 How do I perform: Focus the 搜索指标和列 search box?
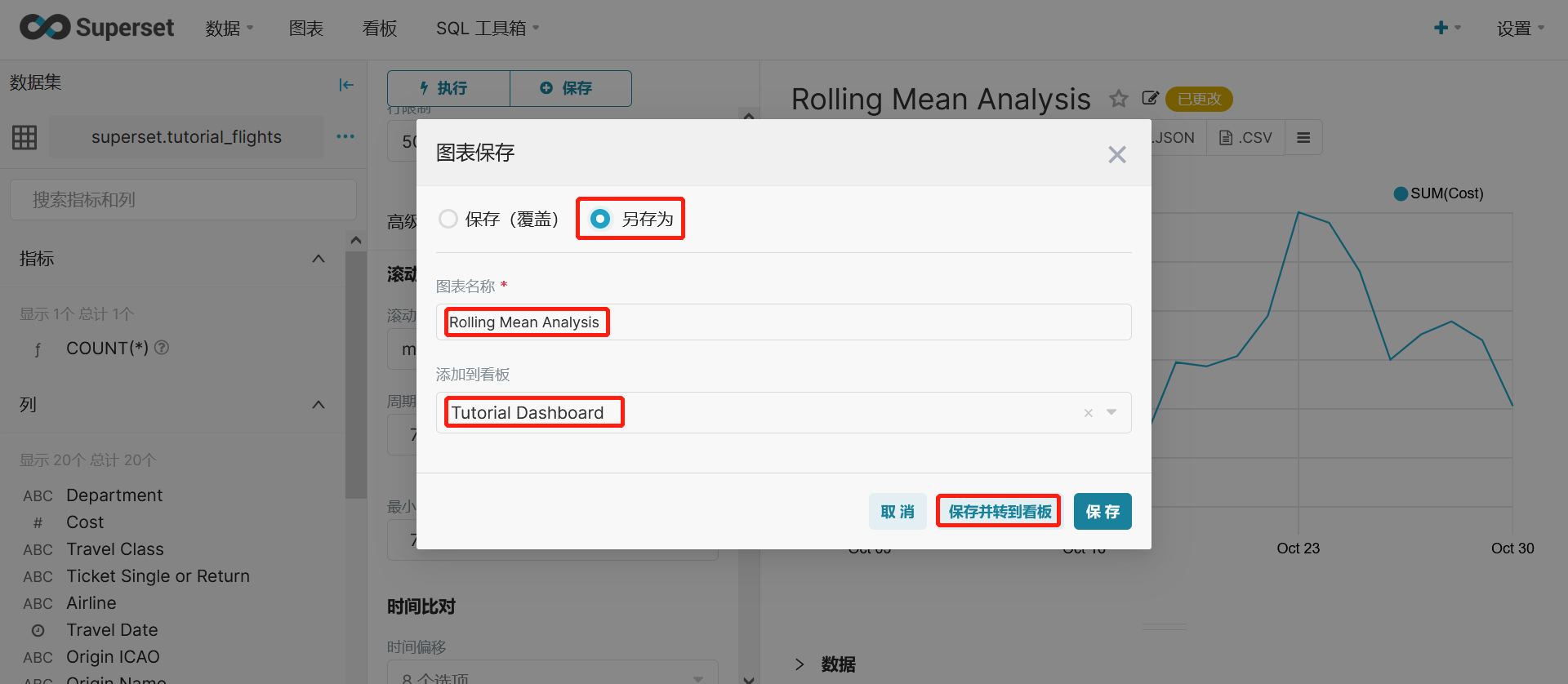(183, 200)
